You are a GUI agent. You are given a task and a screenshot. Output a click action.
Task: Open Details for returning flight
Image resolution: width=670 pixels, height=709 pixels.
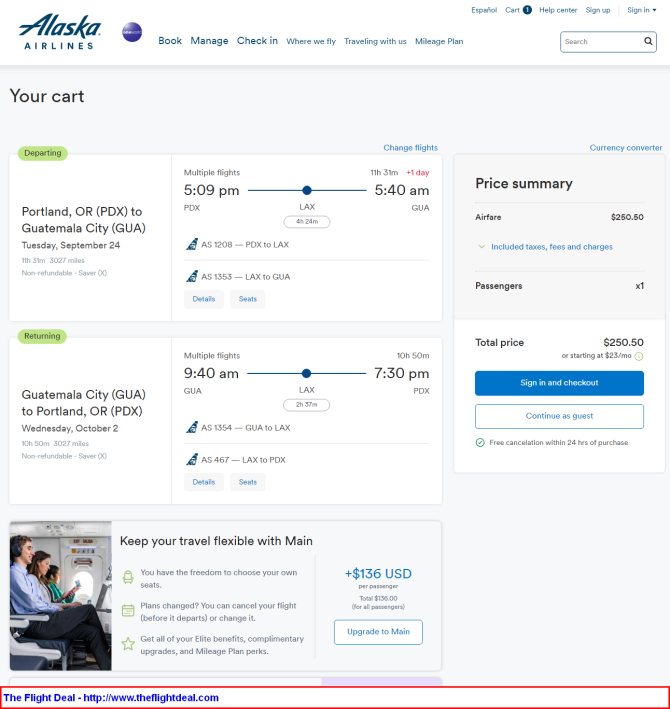[204, 482]
